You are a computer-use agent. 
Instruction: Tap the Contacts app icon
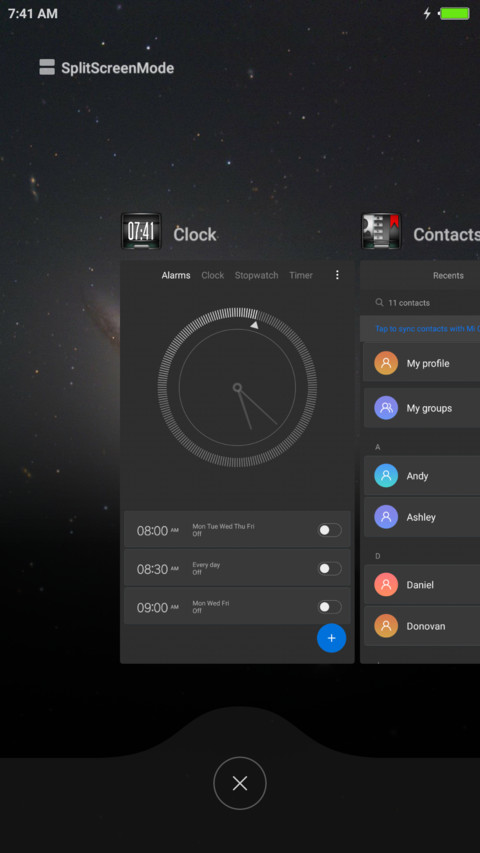click(381, 231)
